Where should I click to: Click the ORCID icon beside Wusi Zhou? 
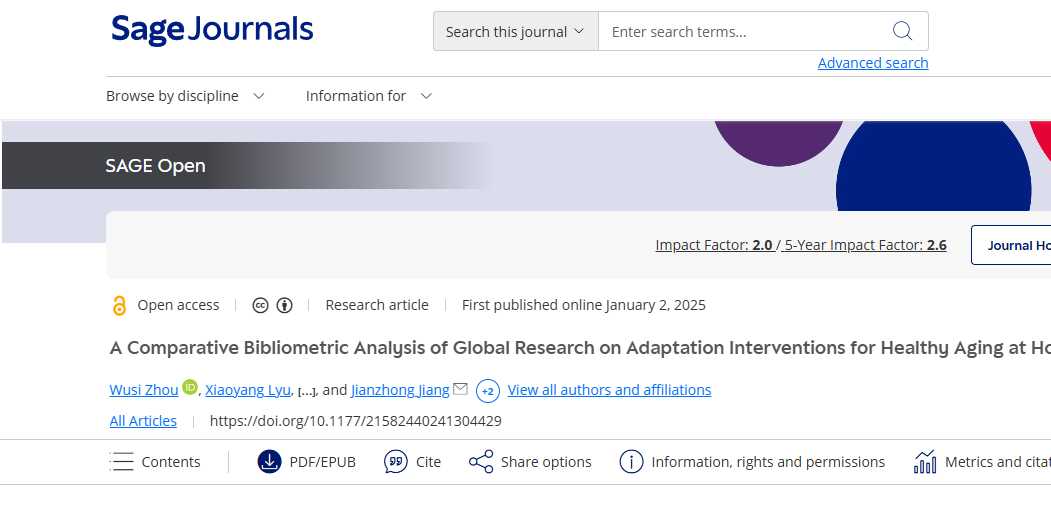(x=190, y=388)
